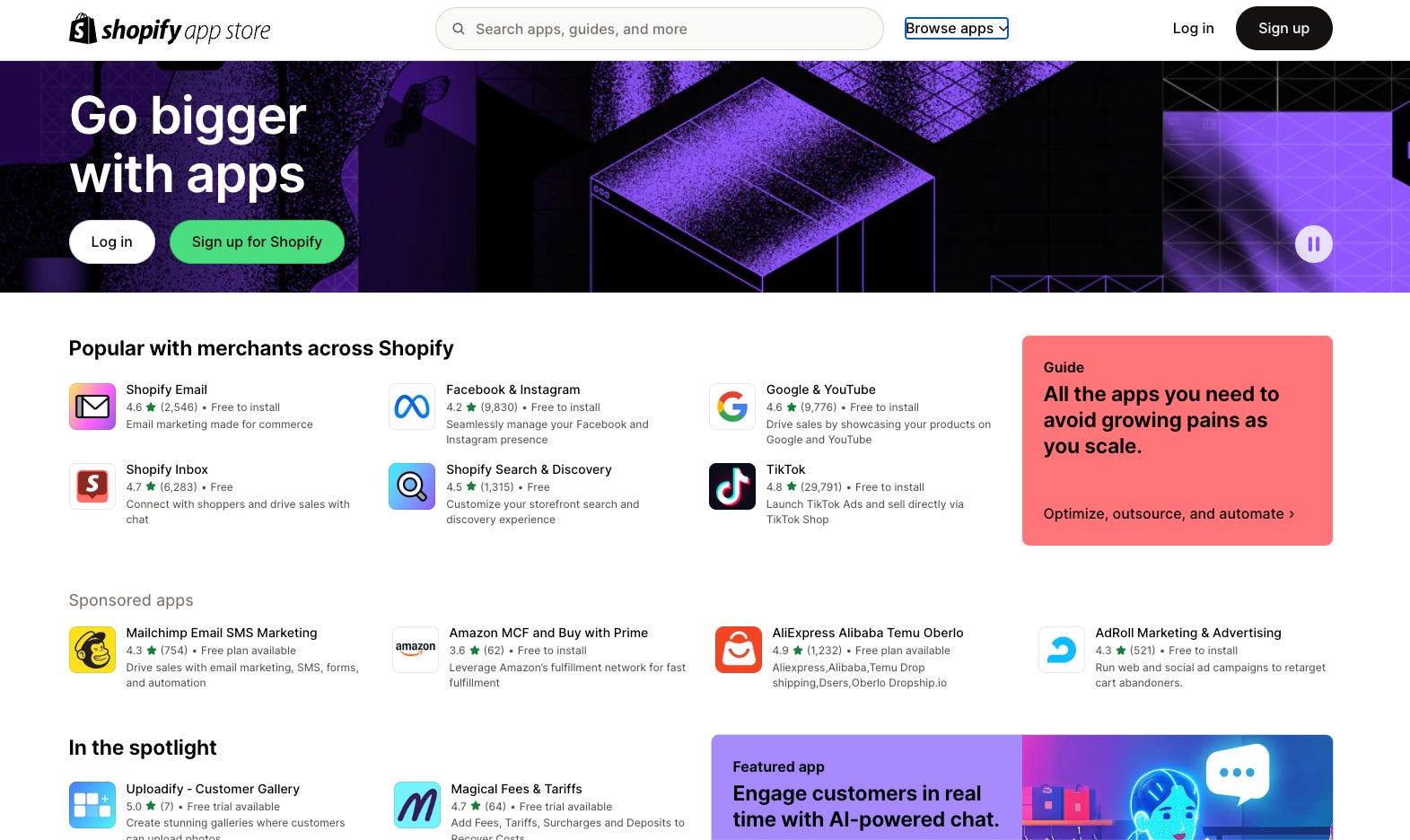This screenshot has width=1410, height=840.
Task: Open the Uploadify gallery icon
Action: (x=92, y=805)
